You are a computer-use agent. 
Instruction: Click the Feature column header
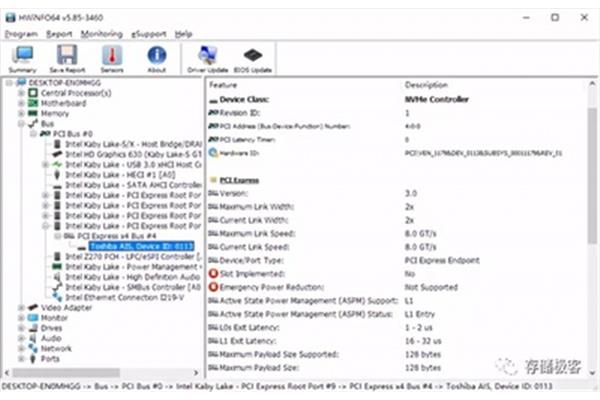click(x=223, y=85)
